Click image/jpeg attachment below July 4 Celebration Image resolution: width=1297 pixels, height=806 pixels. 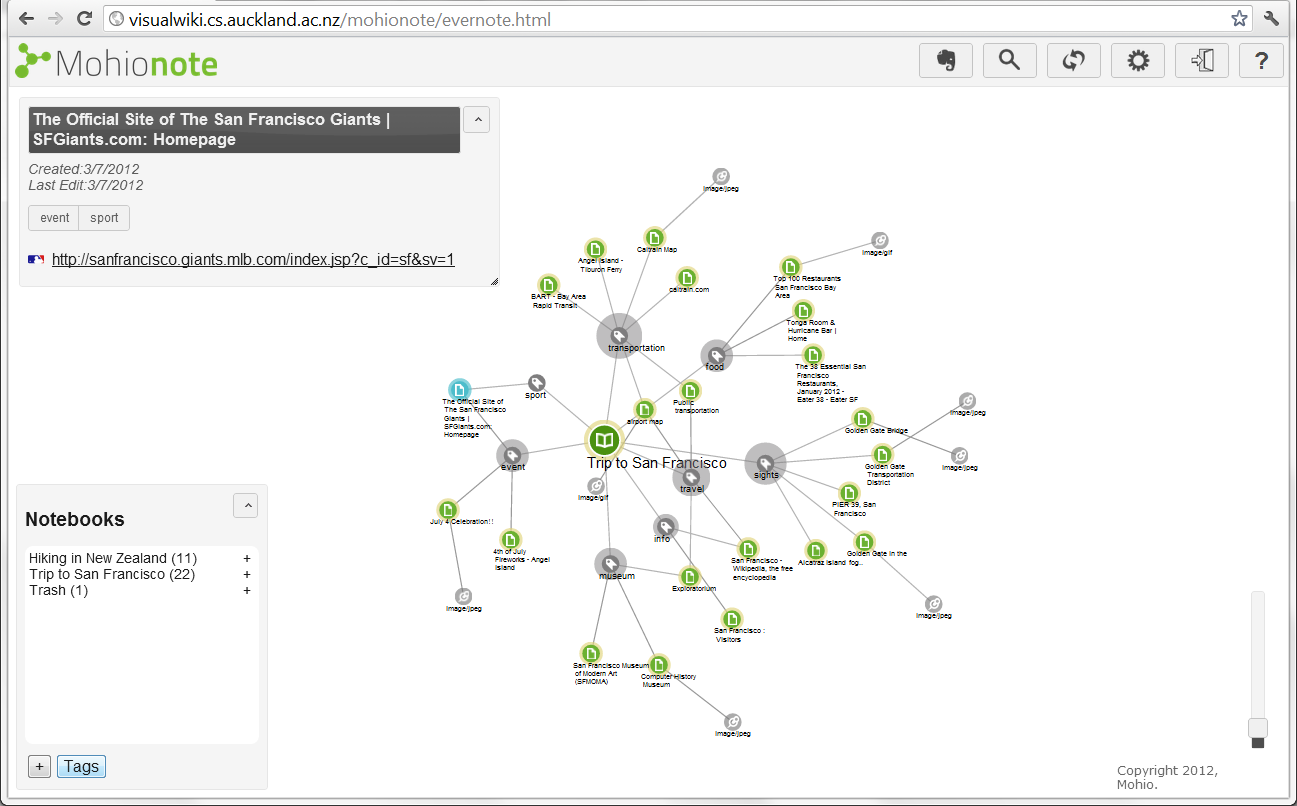463,596
